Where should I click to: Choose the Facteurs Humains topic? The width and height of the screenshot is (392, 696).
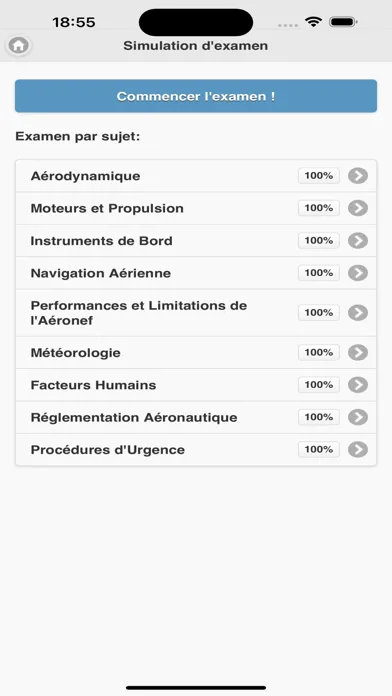(196, 385)
